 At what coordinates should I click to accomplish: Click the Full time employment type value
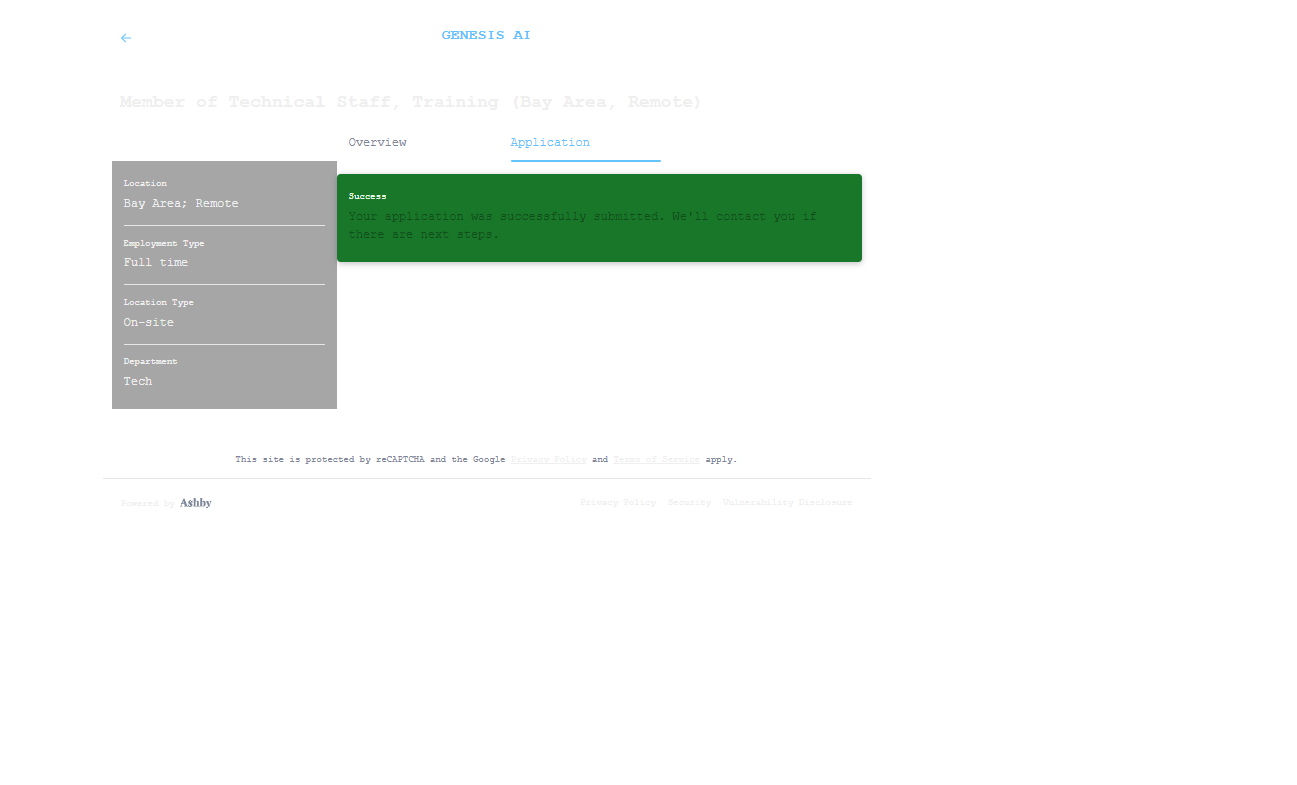pyautogui.click(x=156, y=263)
